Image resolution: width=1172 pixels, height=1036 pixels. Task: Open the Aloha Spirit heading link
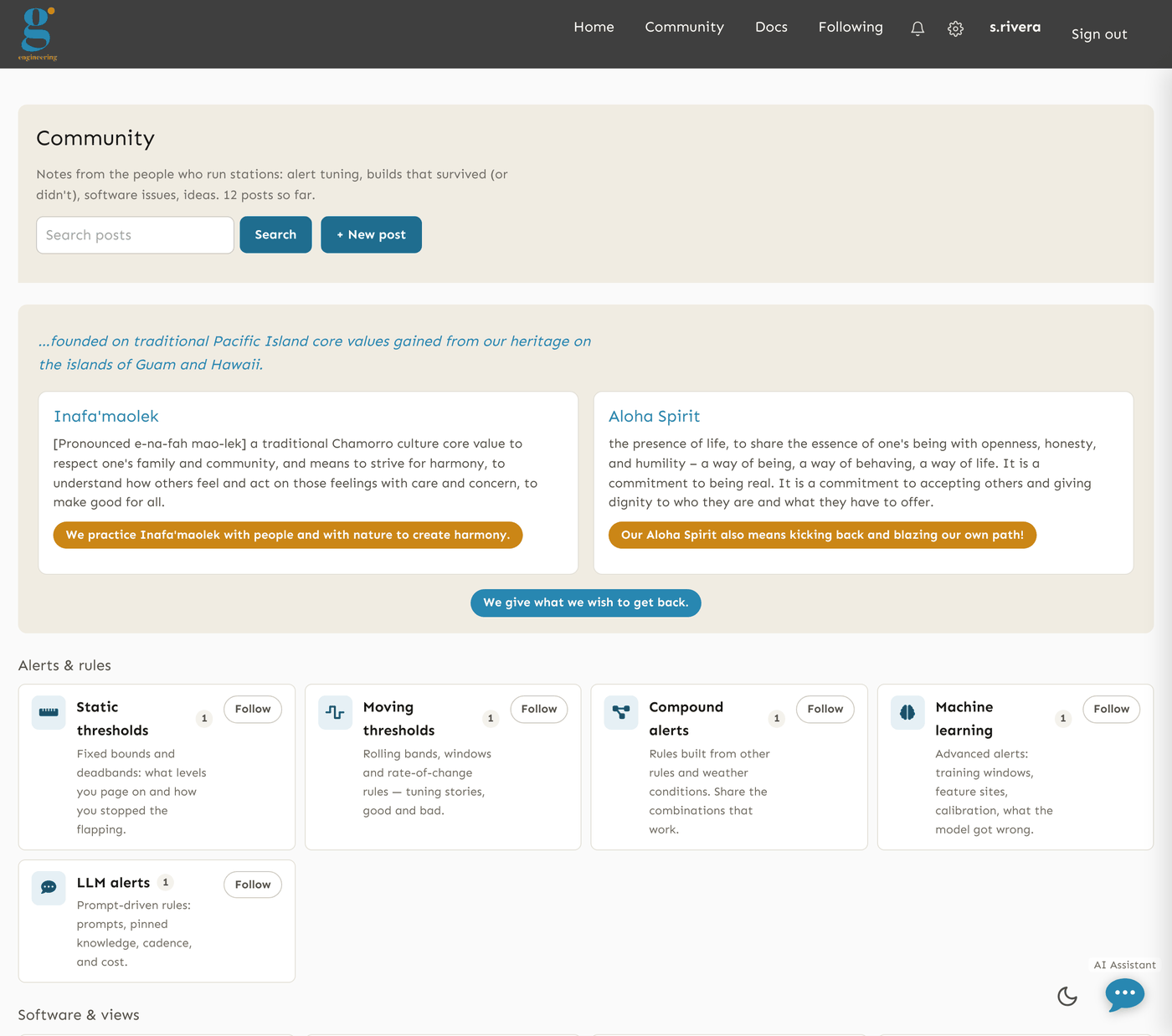(654, 417)
